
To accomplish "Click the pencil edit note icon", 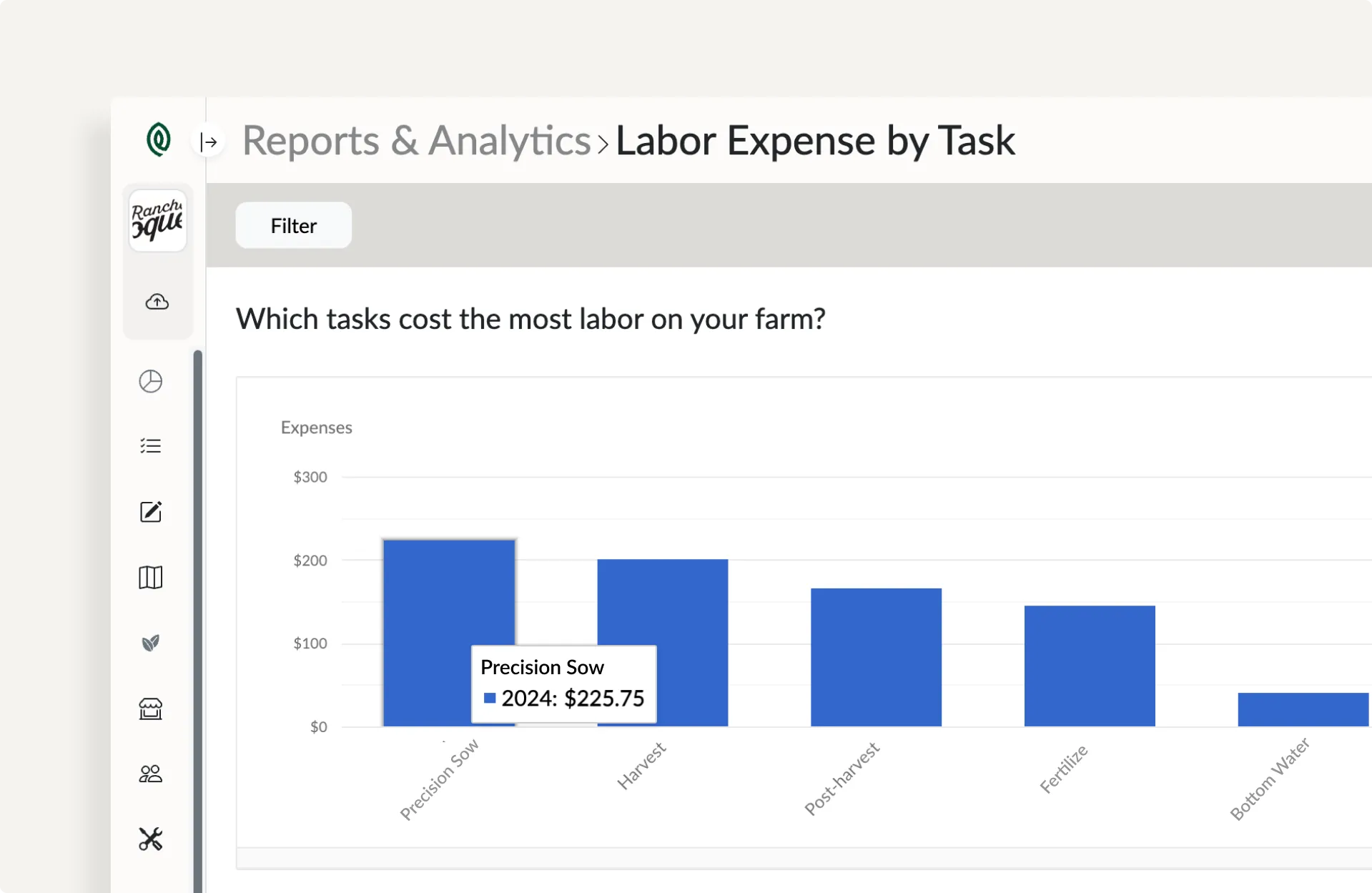I will click(151, 512).
